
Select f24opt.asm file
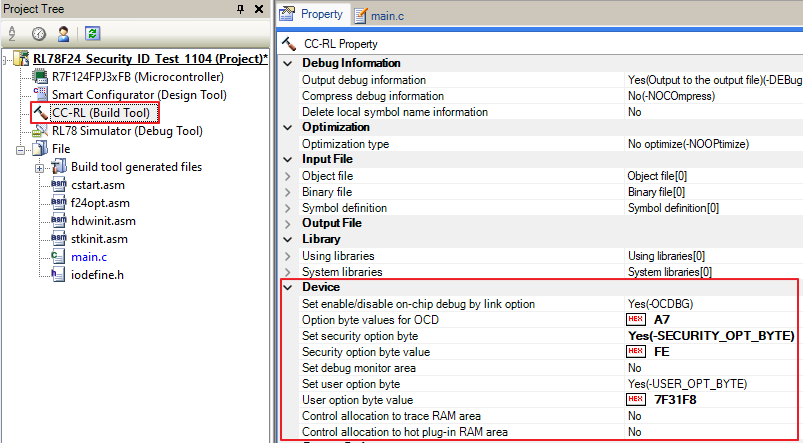point(100,203)
